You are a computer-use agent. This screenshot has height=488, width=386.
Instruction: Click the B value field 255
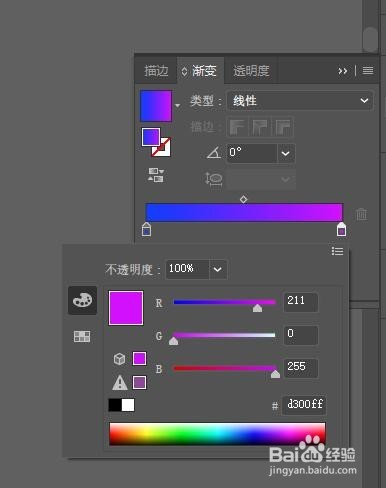pyautogui.click(x=301, y=368)
